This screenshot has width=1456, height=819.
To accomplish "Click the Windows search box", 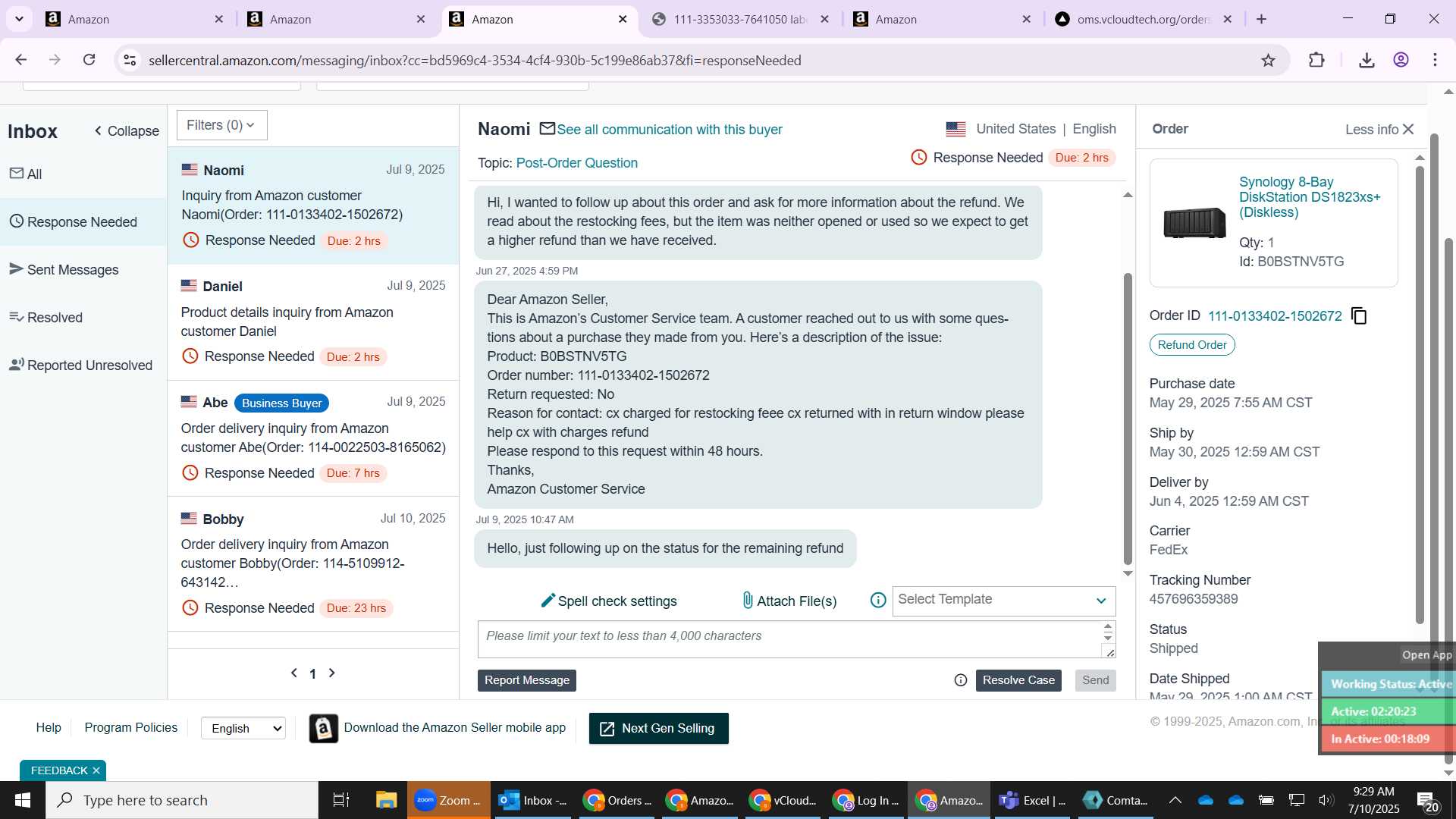I will 182,800.
